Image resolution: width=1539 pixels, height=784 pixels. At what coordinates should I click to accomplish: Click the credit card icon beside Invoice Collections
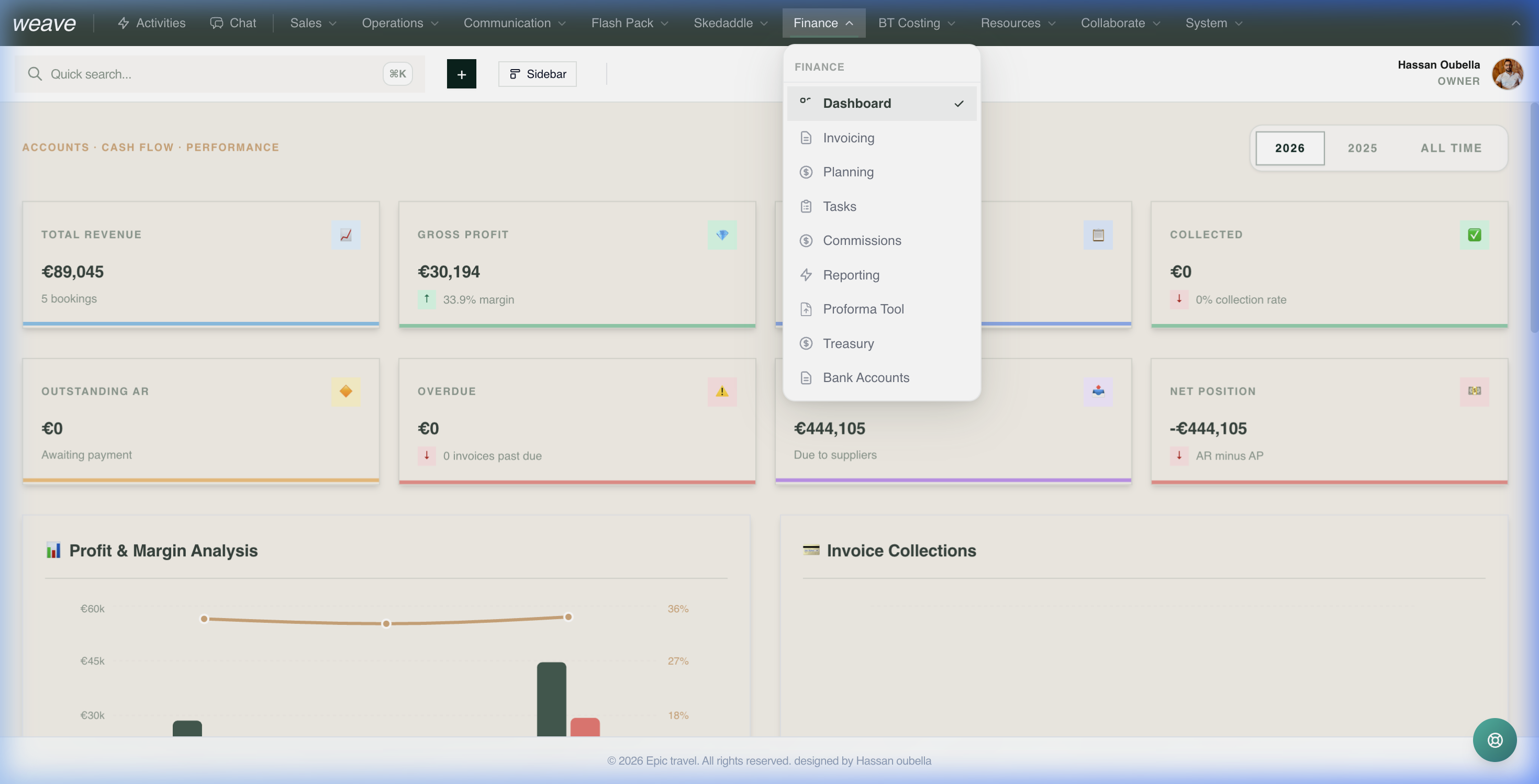click(811, 550)
